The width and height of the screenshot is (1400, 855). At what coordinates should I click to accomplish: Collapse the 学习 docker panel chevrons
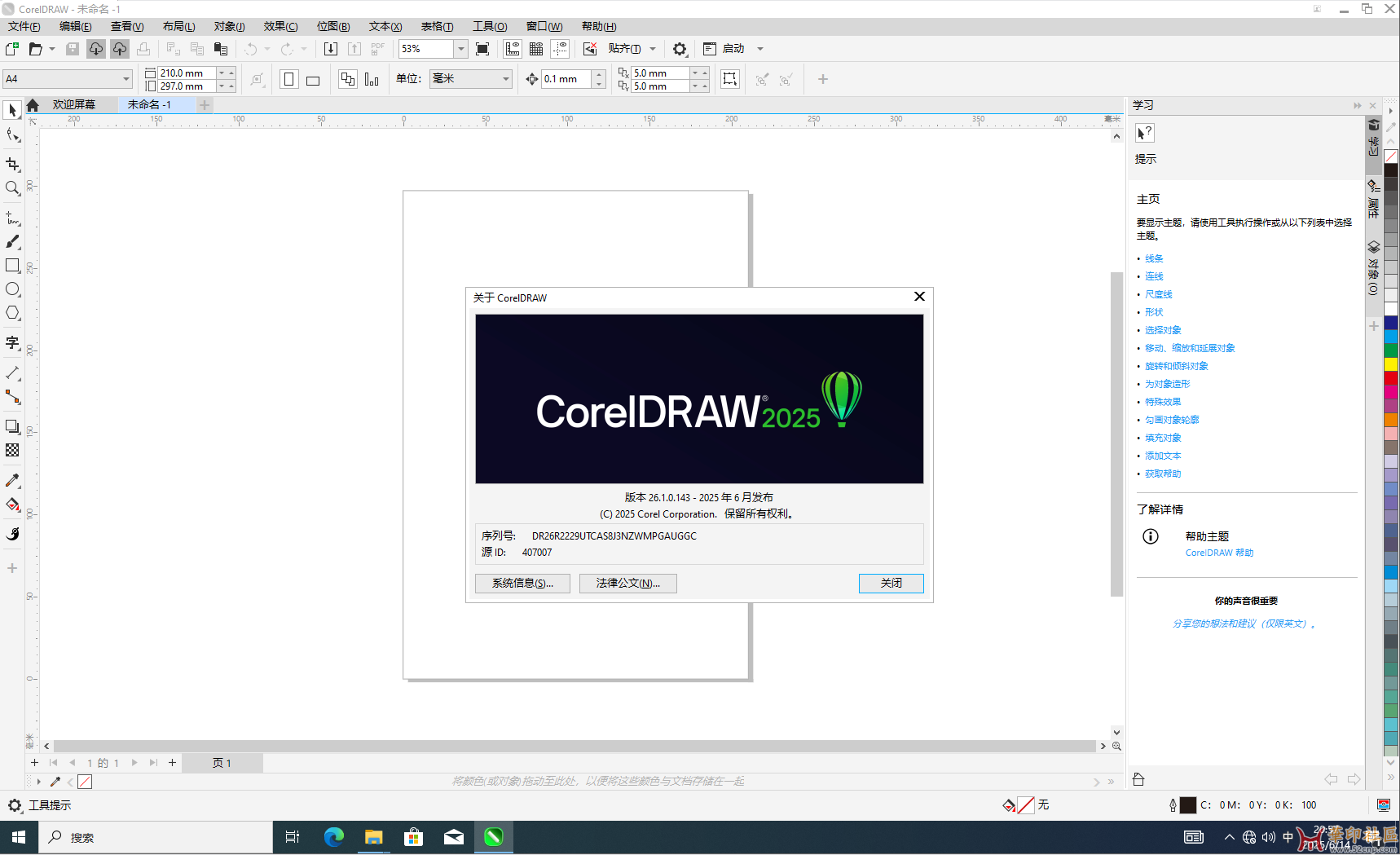[x=1357, y=105]
